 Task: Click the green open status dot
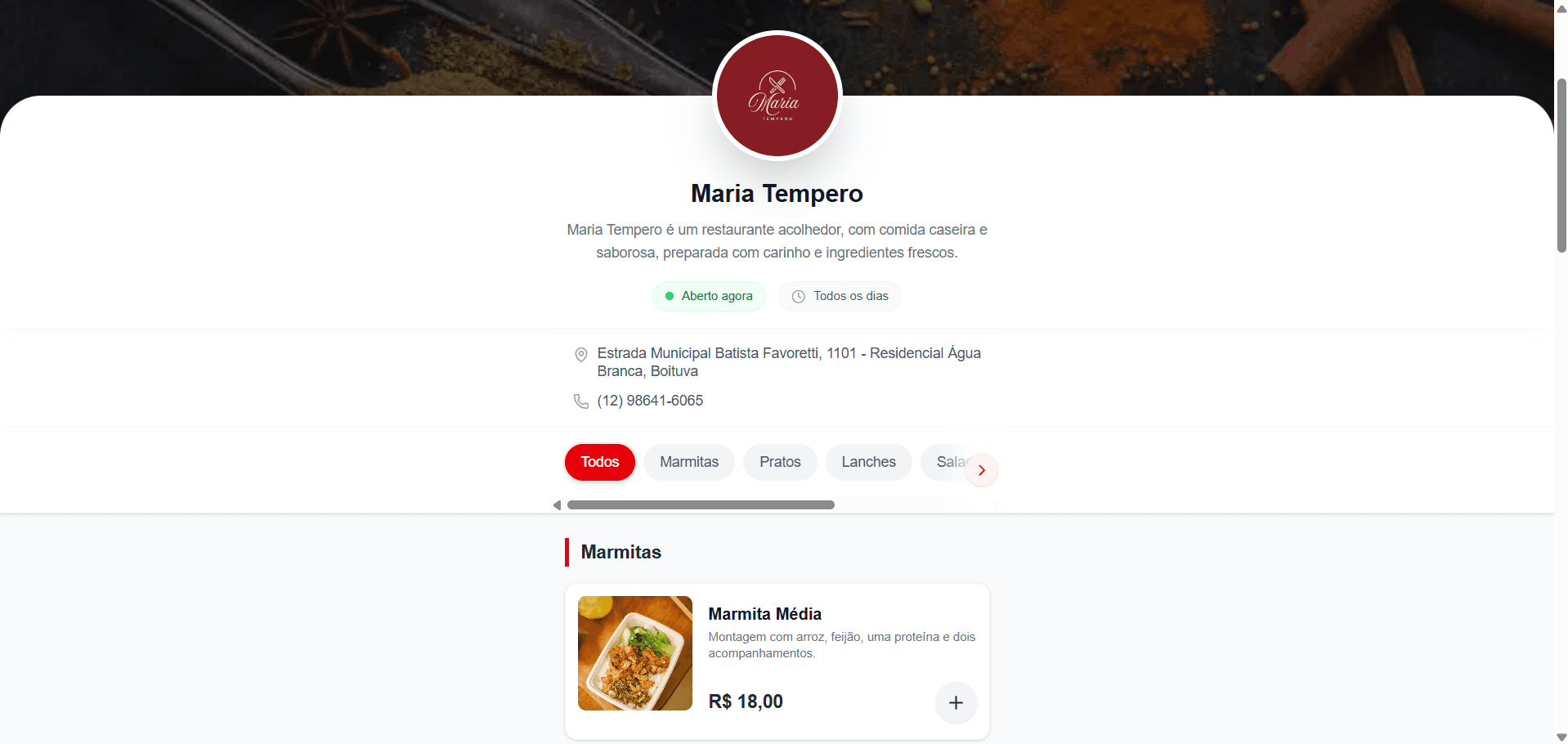[670, 296]
